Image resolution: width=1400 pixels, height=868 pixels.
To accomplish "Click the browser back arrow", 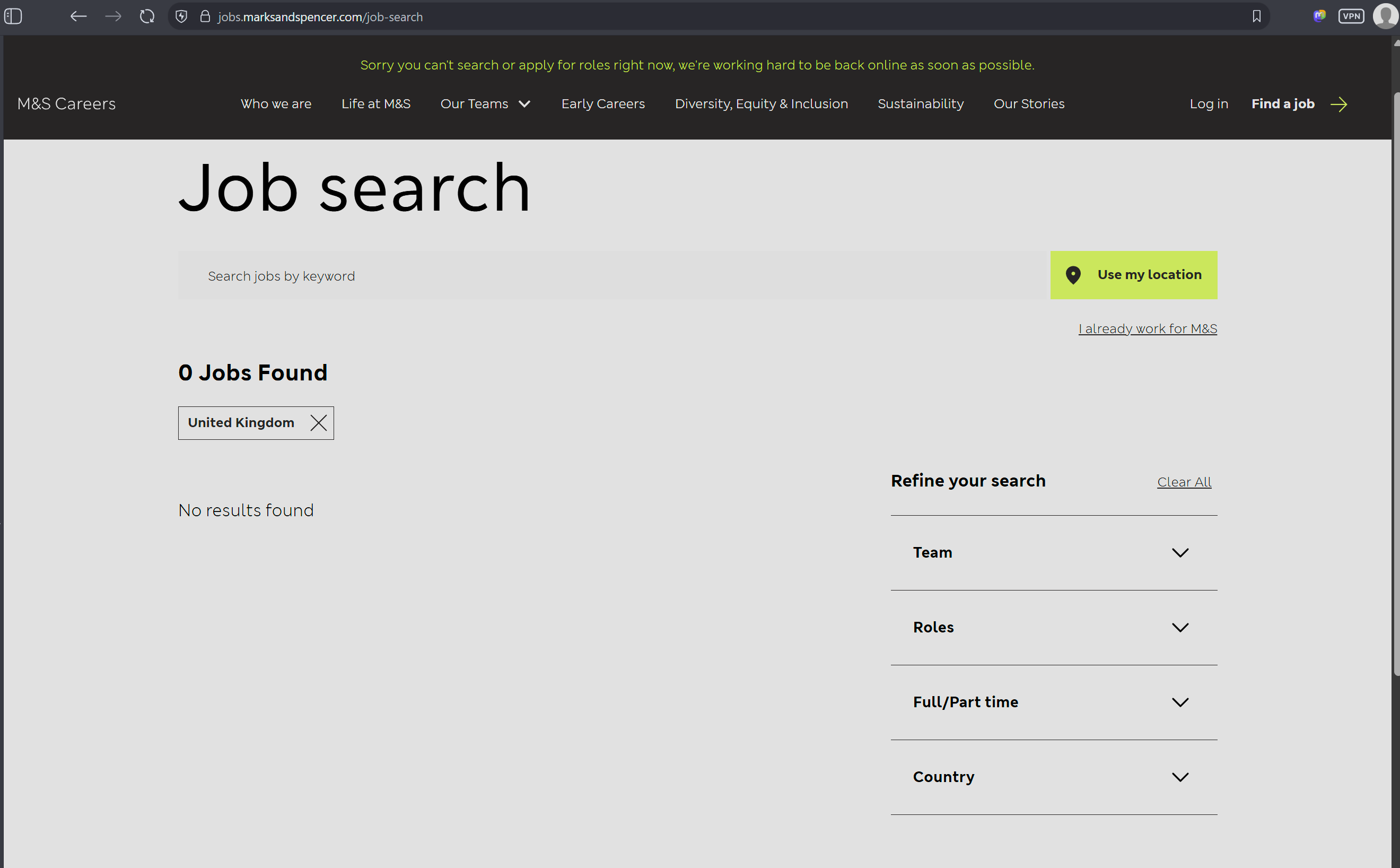I will click(x=78, y=16).
